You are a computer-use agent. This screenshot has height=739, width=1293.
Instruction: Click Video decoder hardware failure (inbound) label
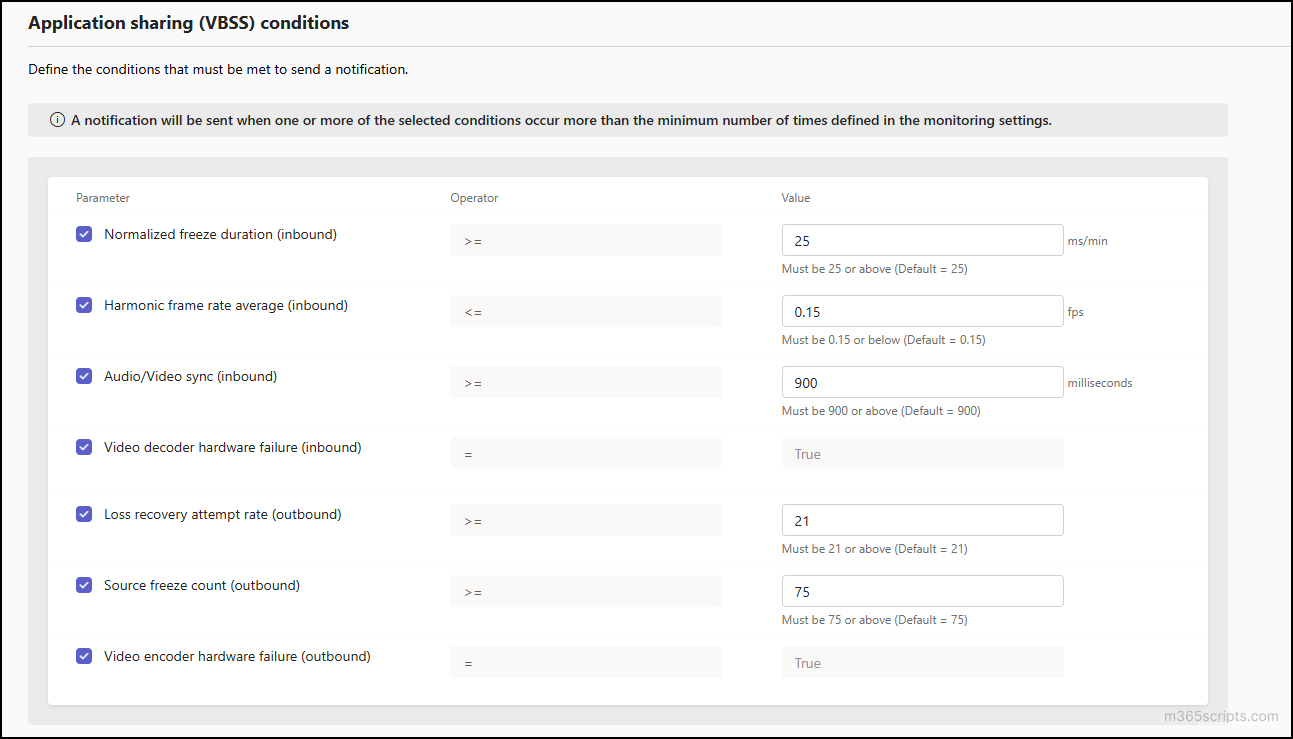(233, 448)
